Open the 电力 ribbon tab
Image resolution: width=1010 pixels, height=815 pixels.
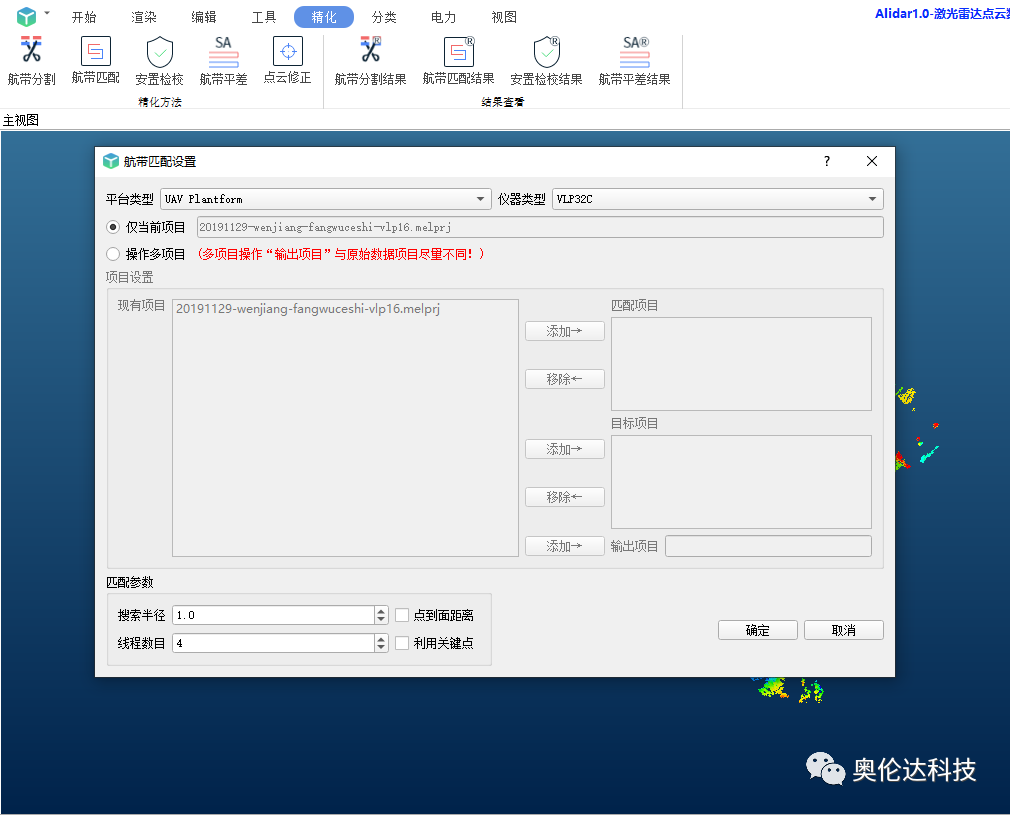pyautogui.click(x=443, y=17)
